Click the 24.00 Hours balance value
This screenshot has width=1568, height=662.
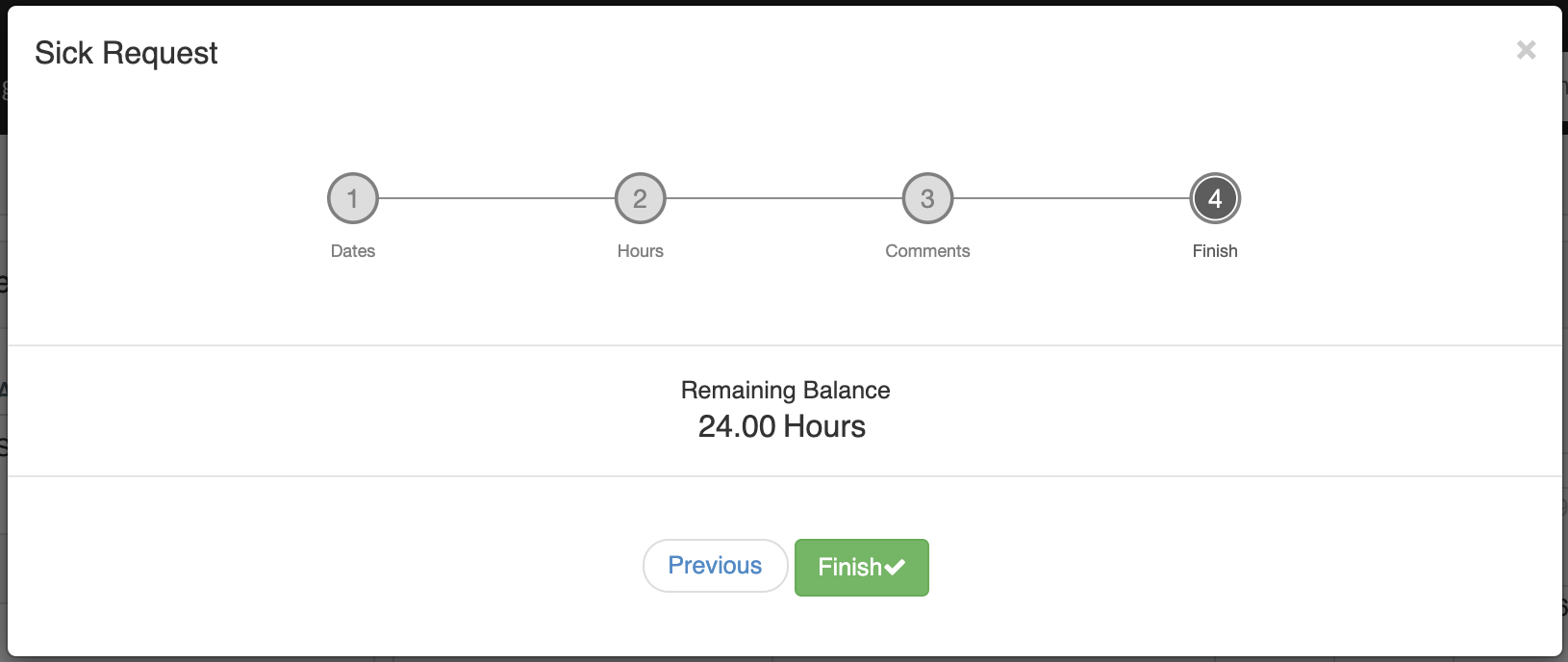784,426
